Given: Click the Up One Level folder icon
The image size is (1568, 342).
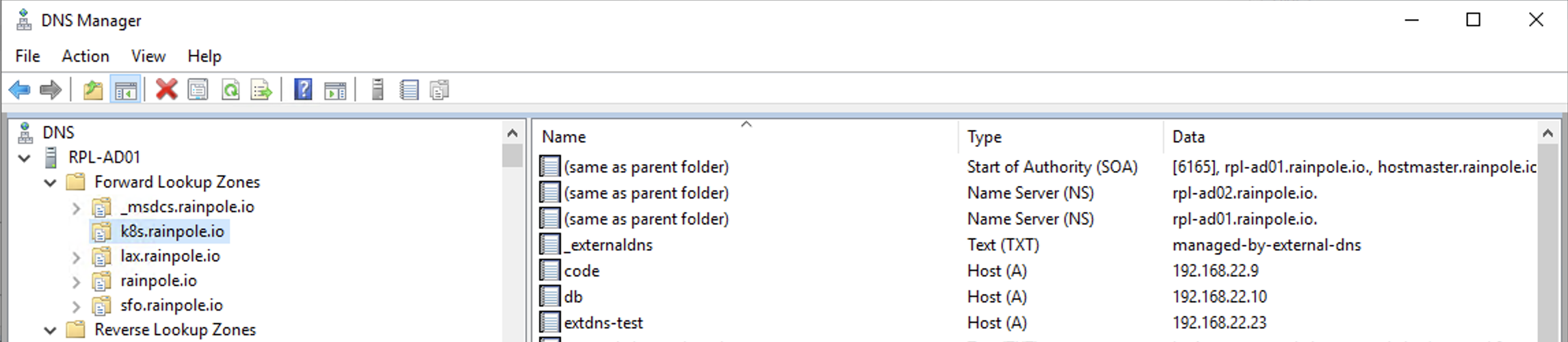Looking at the screenshot, I should (92, 90).
